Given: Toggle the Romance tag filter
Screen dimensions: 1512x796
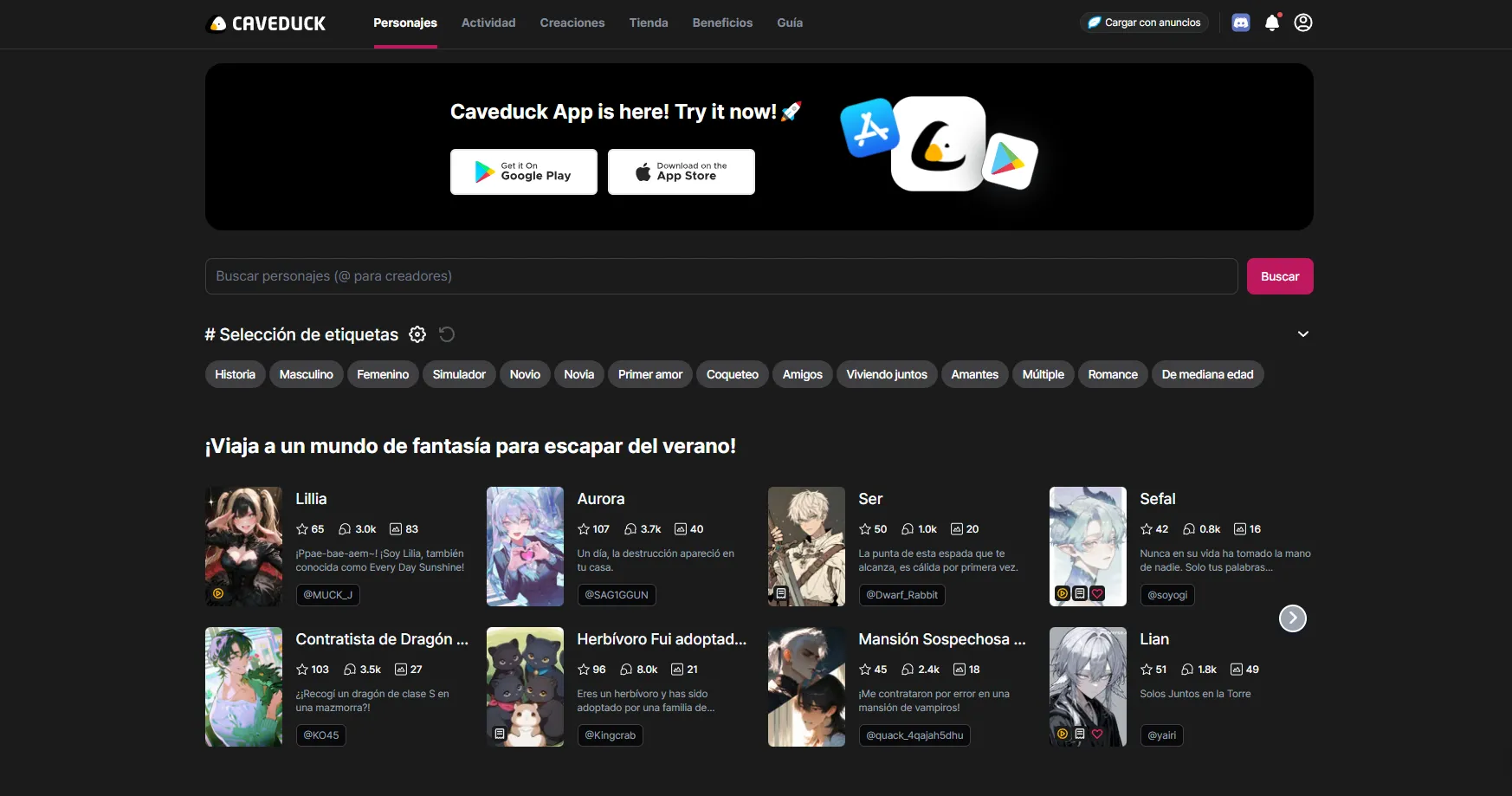Looking at the screenshot, I should (1112, 374).
